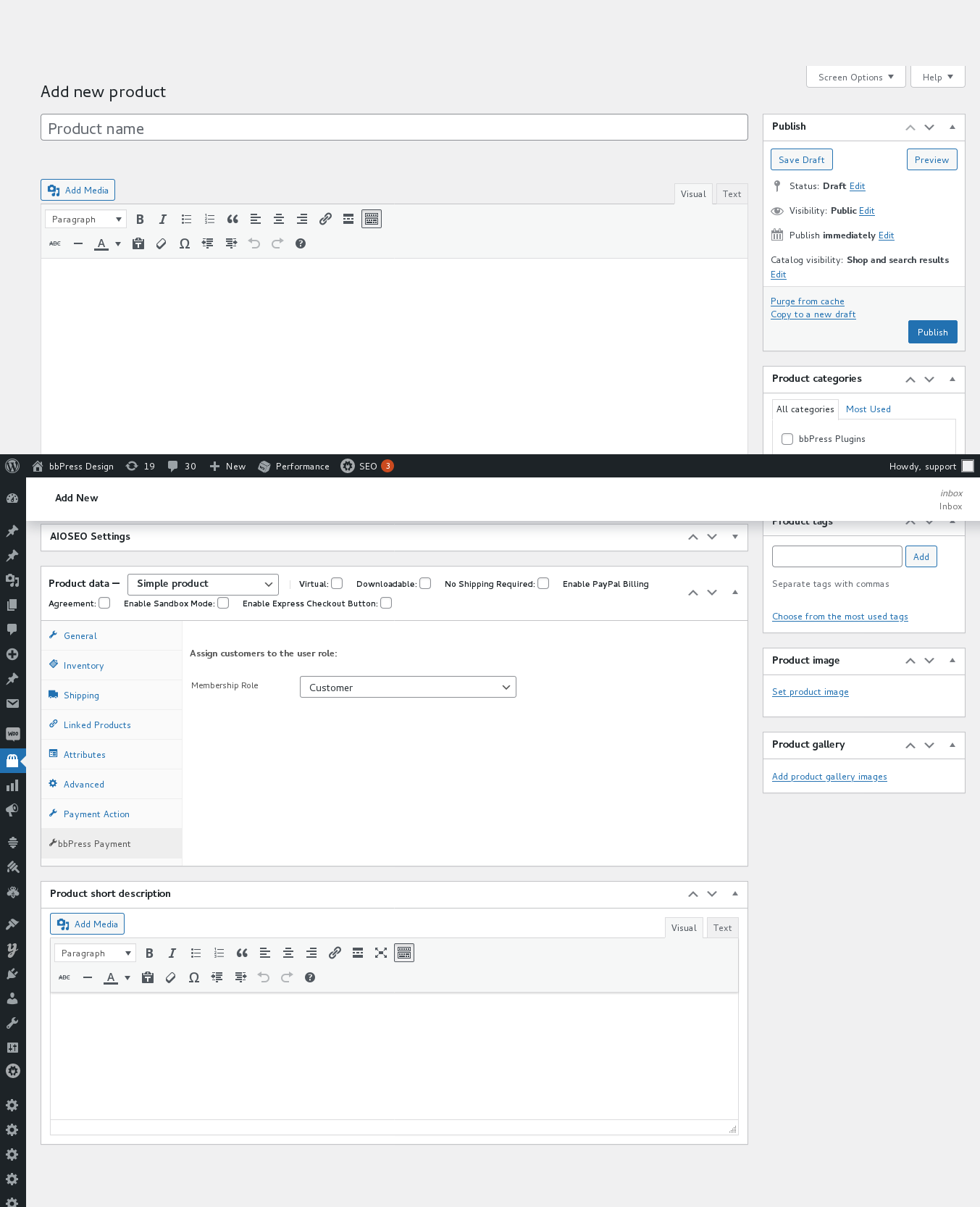This screenshot has height=1207, width=980.
Task: Click the Product name input field
Action: pyautogui.click(x=394, y=128)
